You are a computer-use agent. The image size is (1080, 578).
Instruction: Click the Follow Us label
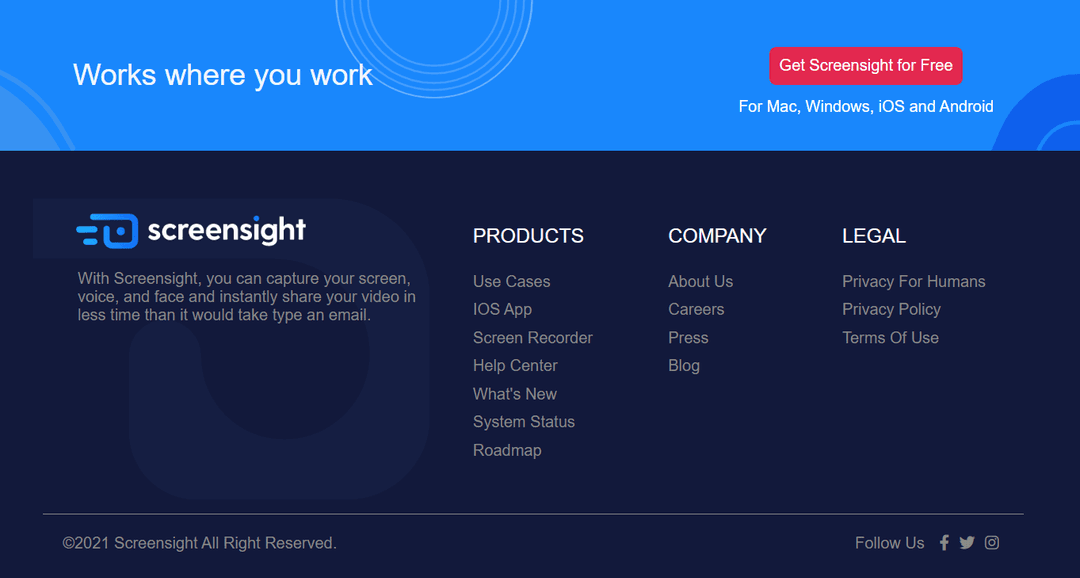point(889,543)
